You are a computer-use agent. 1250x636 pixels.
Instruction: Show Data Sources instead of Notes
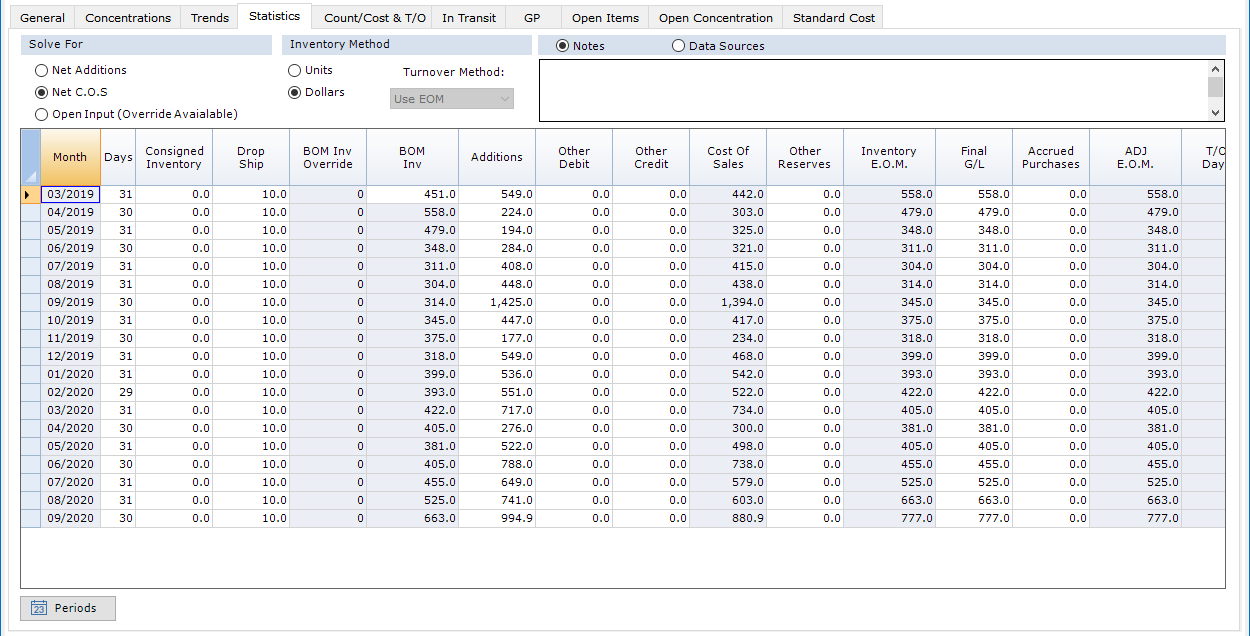pyautogui.click(x=679, y=45)
